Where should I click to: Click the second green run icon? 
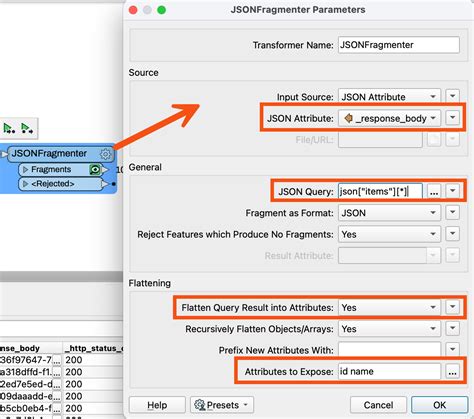pos(27,128)
